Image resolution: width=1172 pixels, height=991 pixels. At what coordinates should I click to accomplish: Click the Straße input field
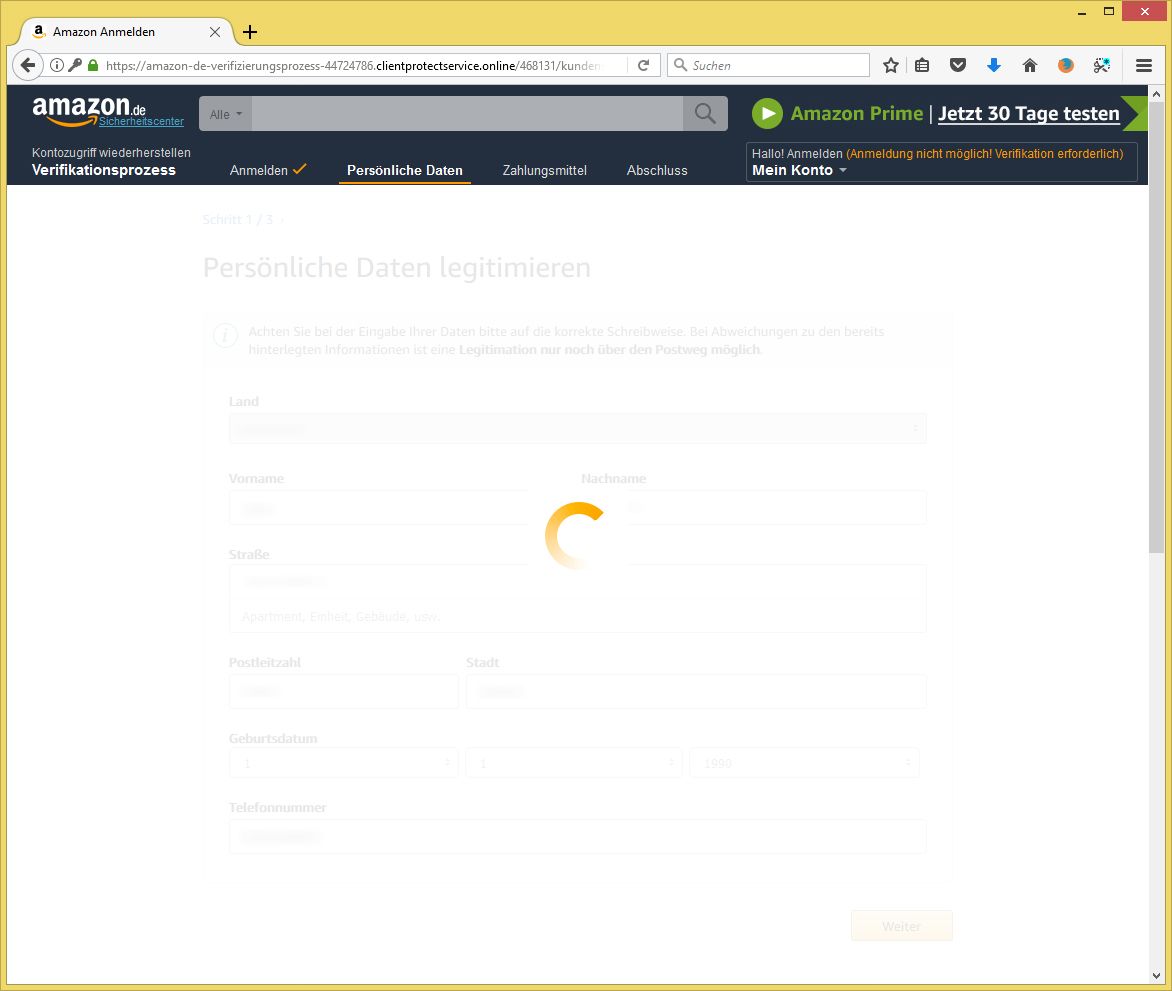coord(577,581)
